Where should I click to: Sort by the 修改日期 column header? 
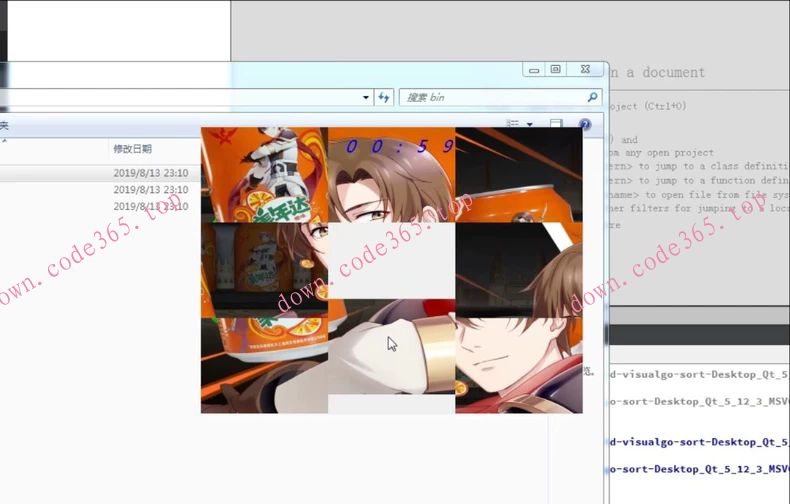133,149
